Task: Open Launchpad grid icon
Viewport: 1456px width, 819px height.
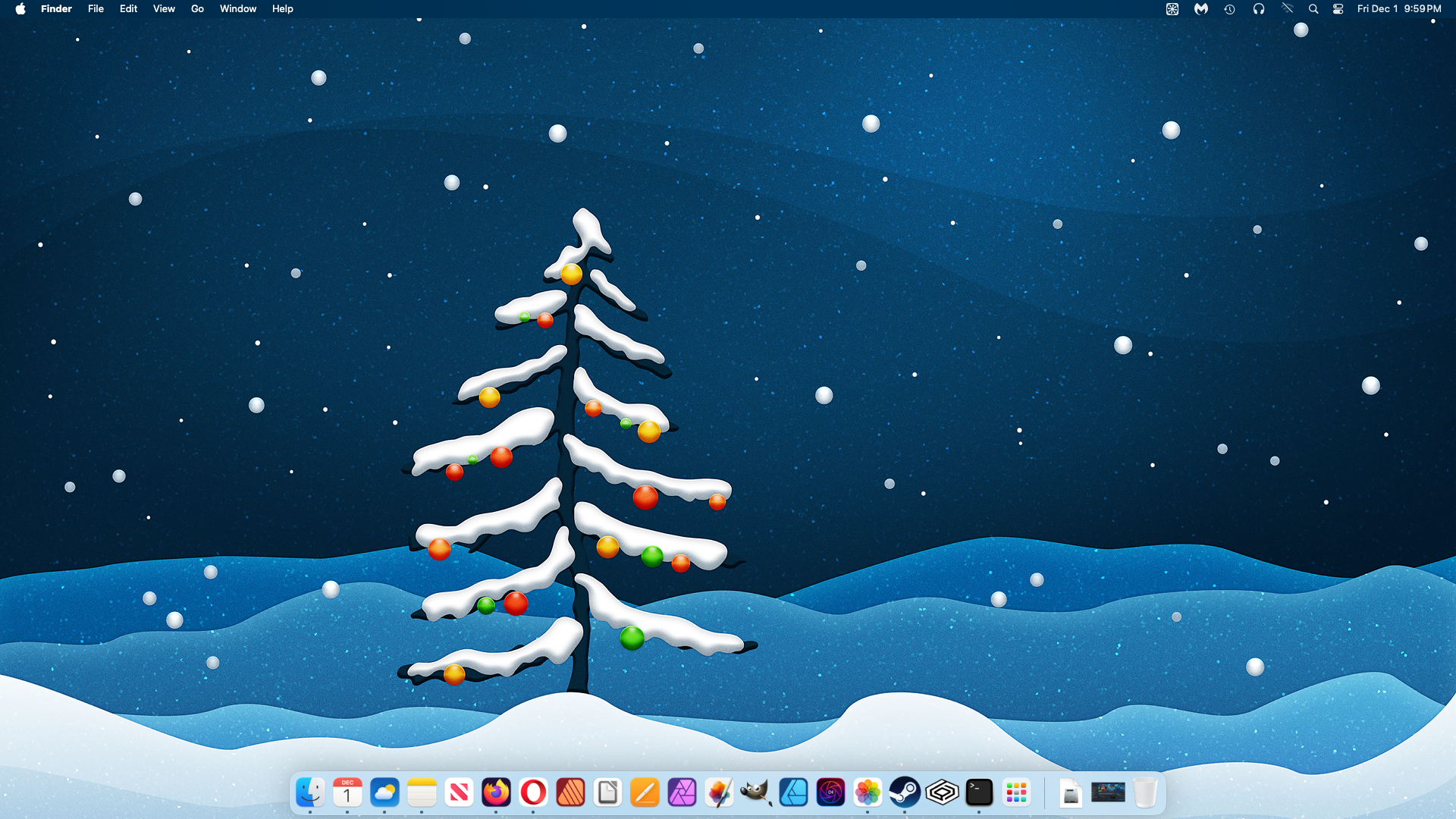Action: tap(1016, 792)
